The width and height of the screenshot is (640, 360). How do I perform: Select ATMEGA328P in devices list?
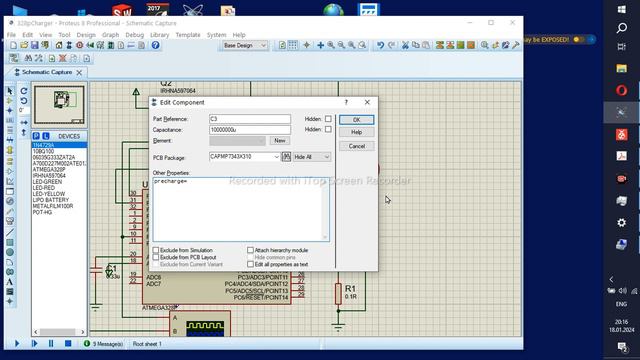49,169
